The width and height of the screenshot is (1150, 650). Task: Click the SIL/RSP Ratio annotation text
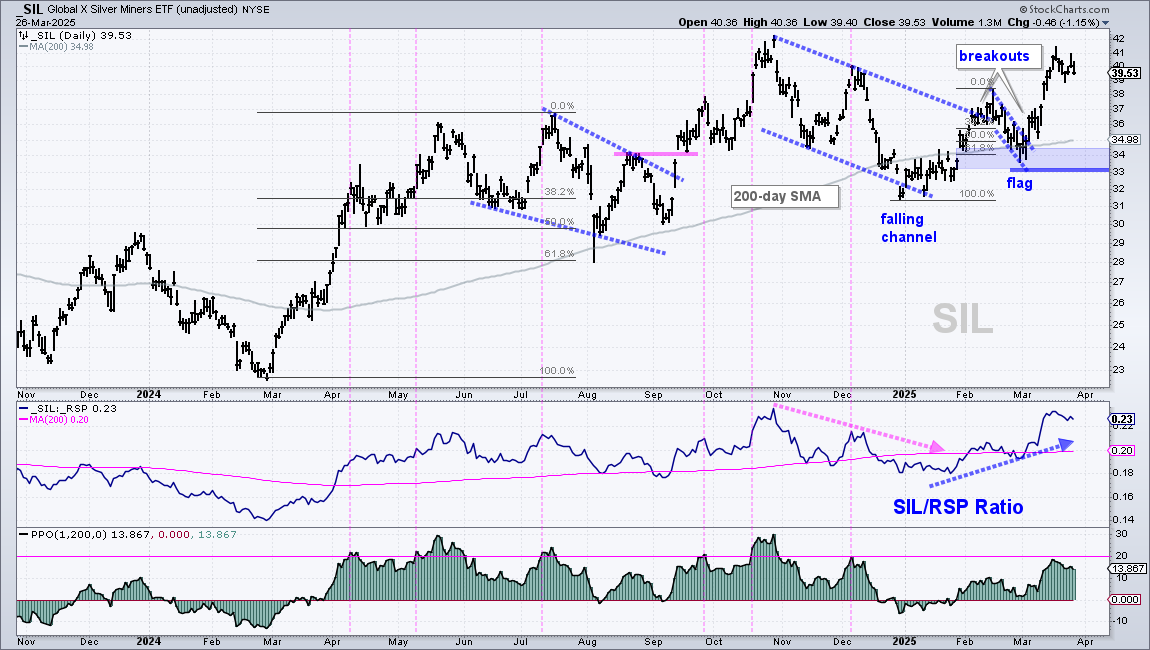pyautogui.click(x=958, y=507)
